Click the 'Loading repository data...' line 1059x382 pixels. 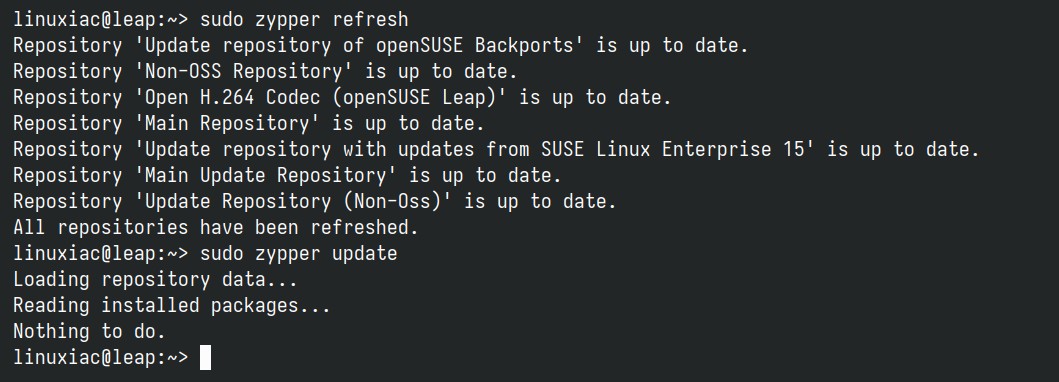click(155, 279)
